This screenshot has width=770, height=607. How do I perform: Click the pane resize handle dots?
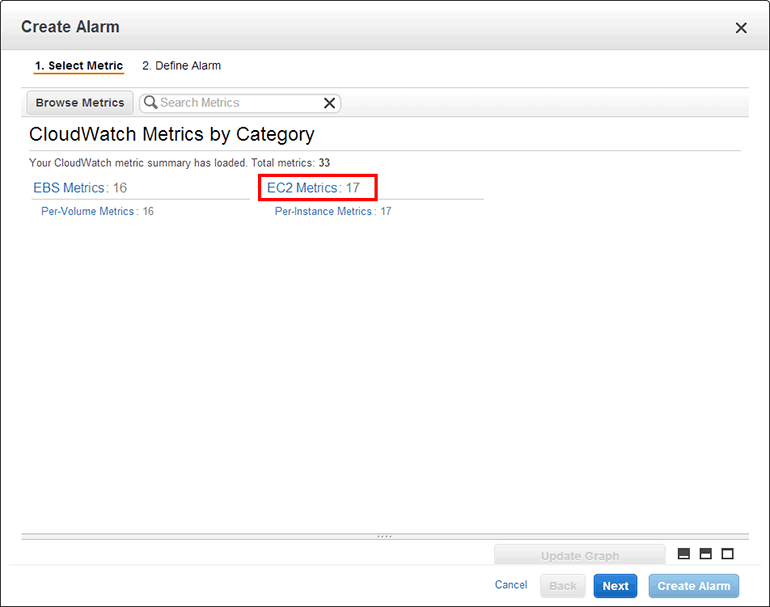click(385, 537)
